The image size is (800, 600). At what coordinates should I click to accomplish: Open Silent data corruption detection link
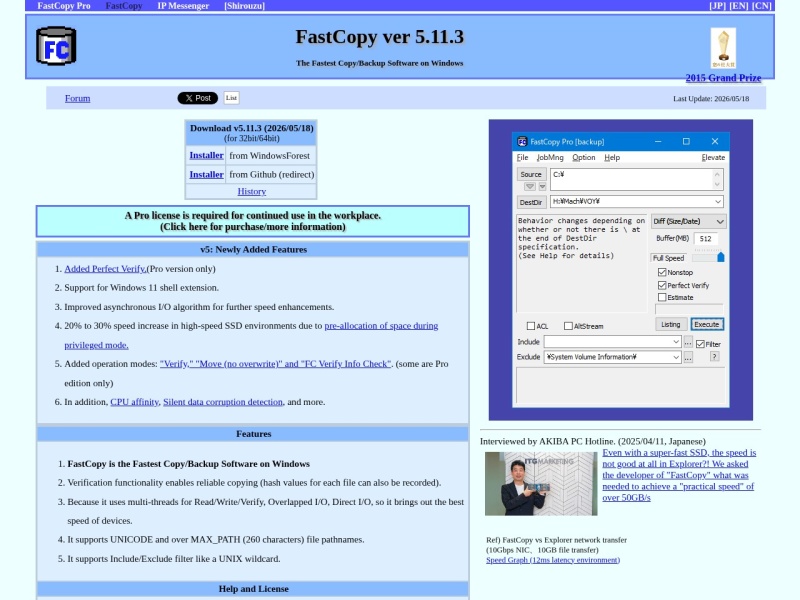tap(223, 402)
